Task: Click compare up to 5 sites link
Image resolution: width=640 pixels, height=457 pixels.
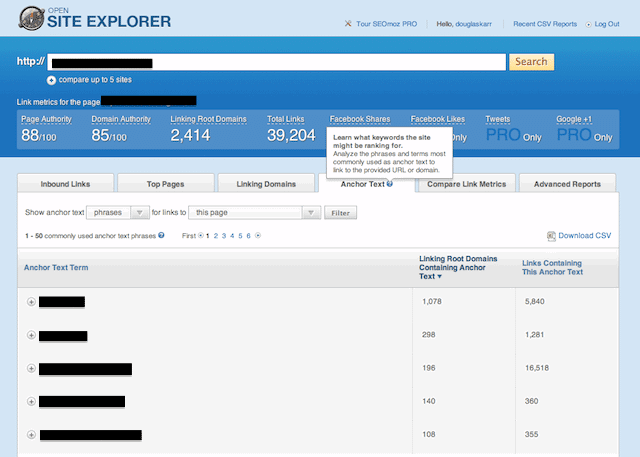Action: (x=95, y=80)
